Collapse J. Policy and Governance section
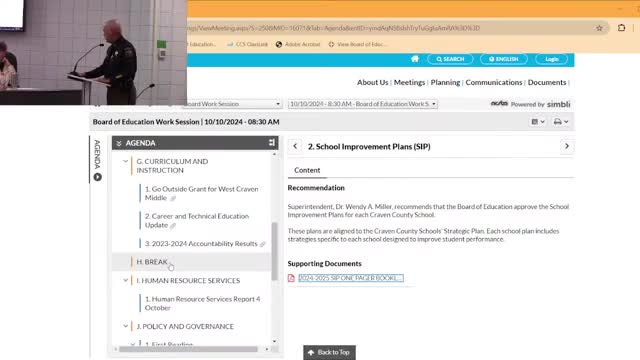 click(126, 326)
